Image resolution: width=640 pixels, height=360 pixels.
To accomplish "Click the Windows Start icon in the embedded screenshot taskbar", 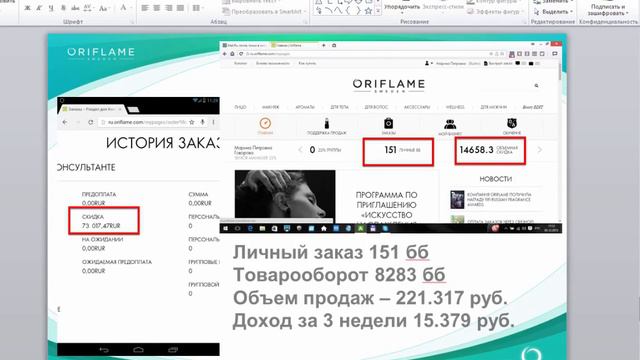I will (x=225, y=229).
